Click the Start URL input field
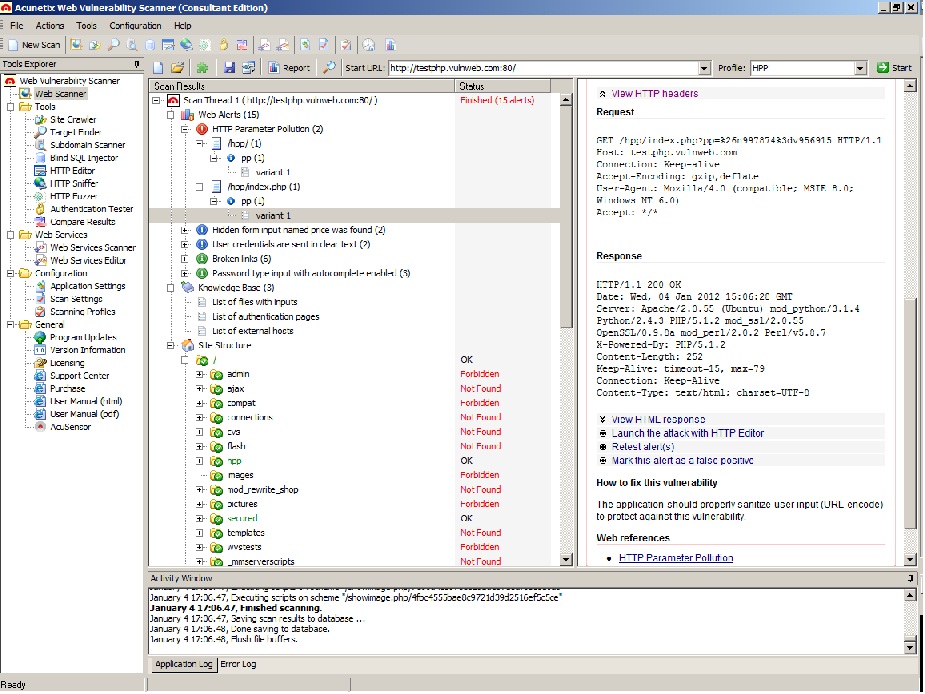Screen dimensions: 925x694 (x=543, y=68)
